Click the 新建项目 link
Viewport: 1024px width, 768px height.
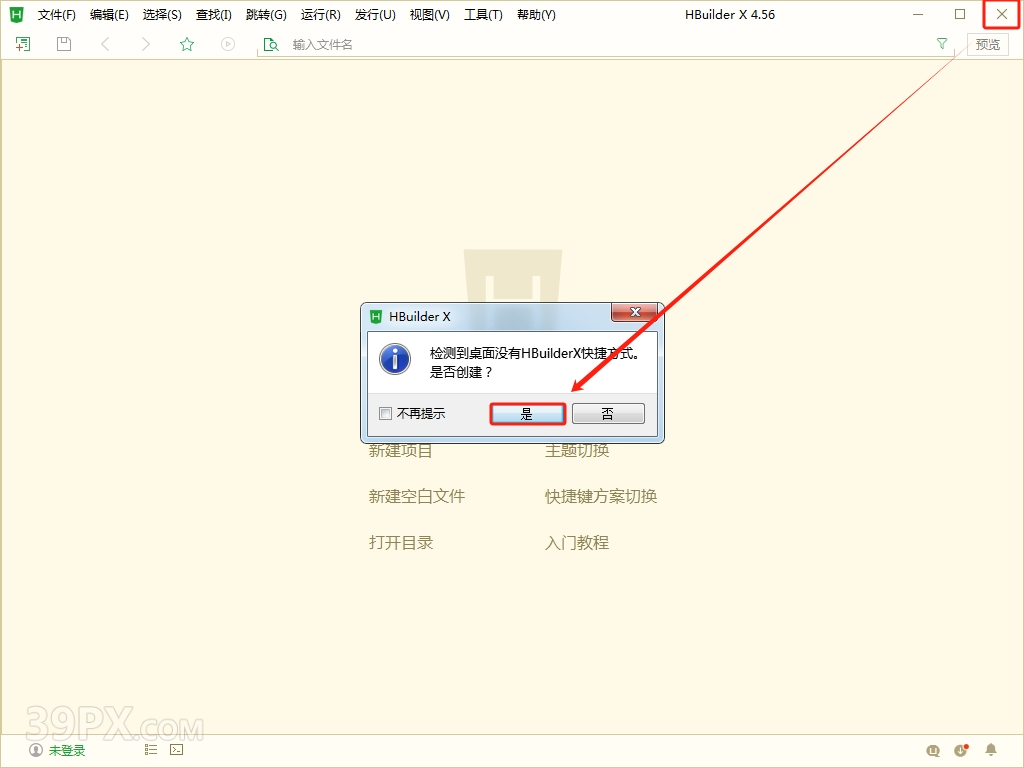click(x=400, y=451)
